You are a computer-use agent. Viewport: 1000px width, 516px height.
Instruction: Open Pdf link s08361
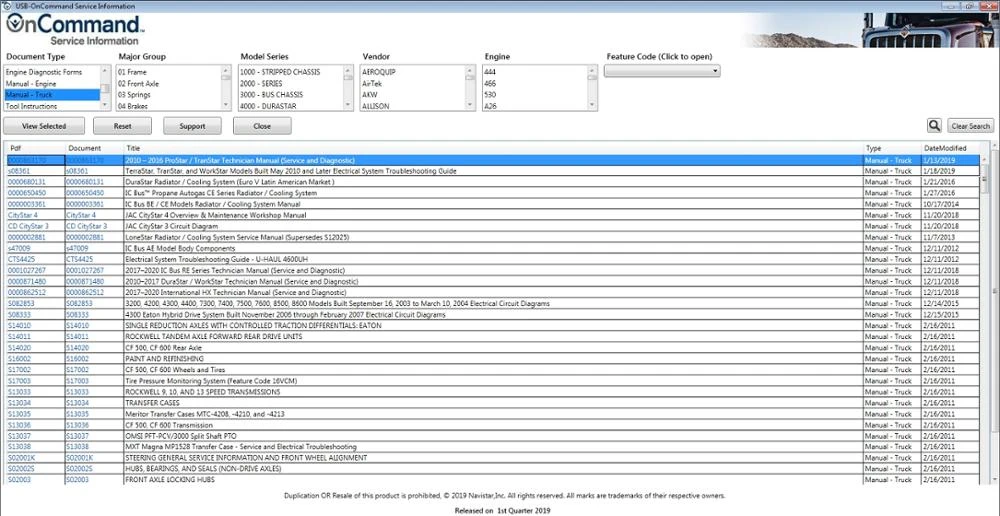18,171
